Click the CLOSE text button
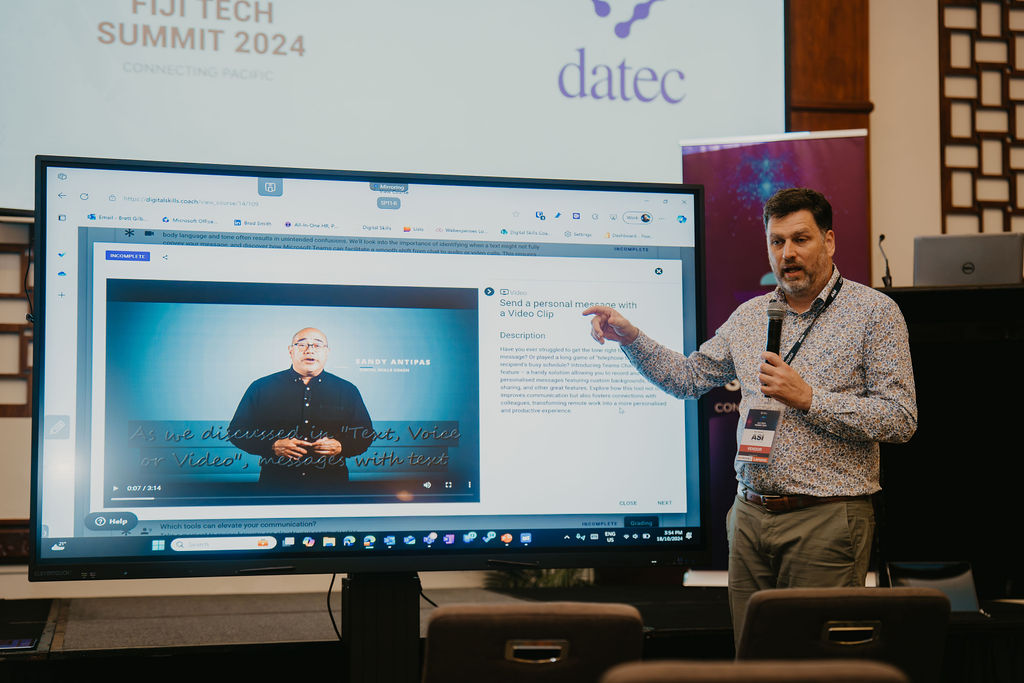 [x=628, y=503]
